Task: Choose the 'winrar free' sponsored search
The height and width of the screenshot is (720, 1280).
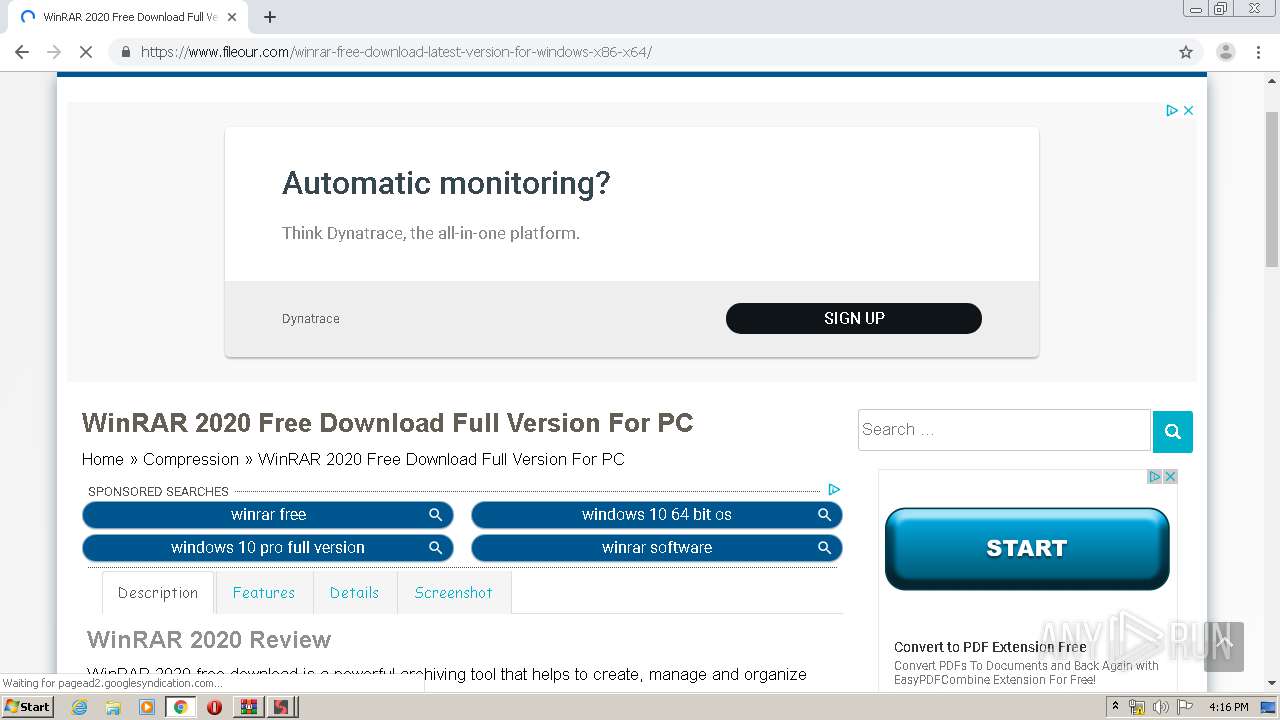Action: tap(268, 515)
